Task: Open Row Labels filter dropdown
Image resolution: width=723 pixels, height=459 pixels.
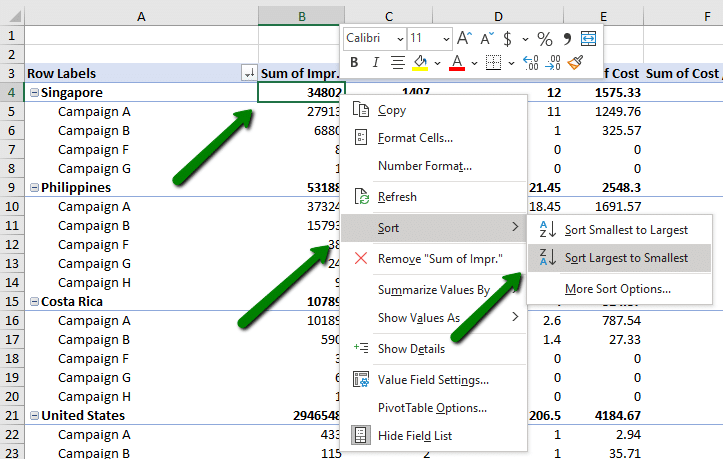Action: pos(249,73)
